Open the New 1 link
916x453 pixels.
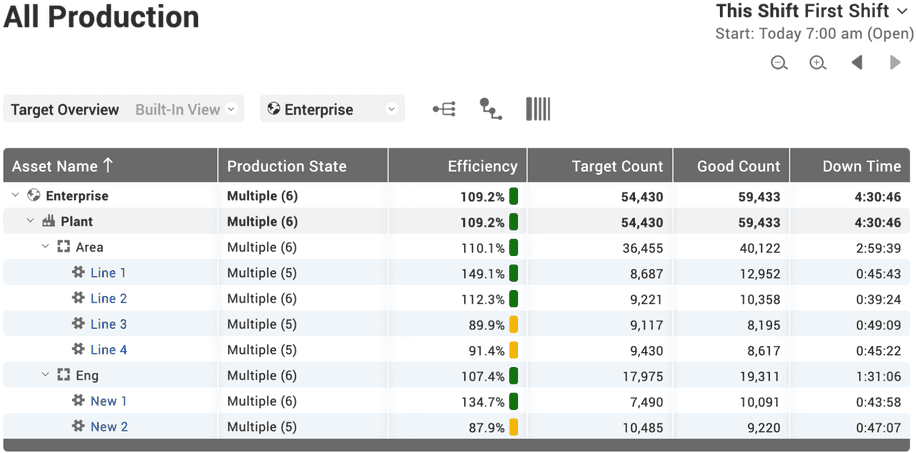coord(108,401)
